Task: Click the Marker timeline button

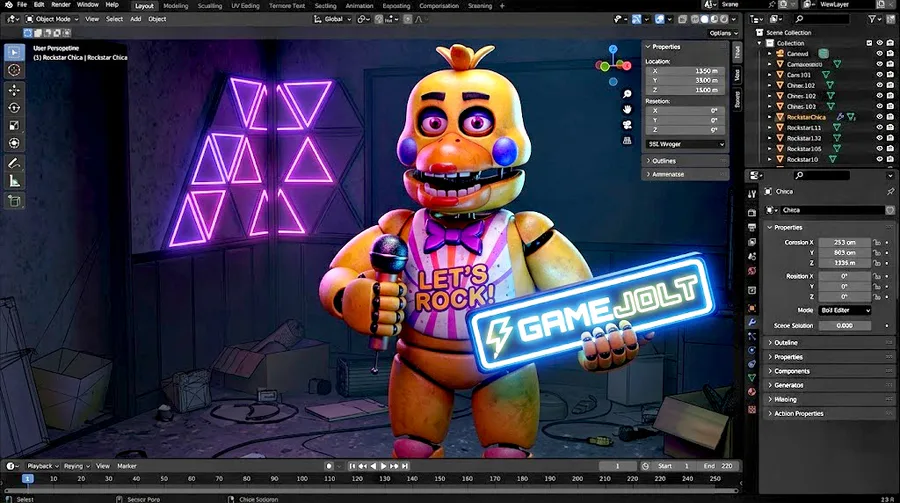Action: pos(127,466)
